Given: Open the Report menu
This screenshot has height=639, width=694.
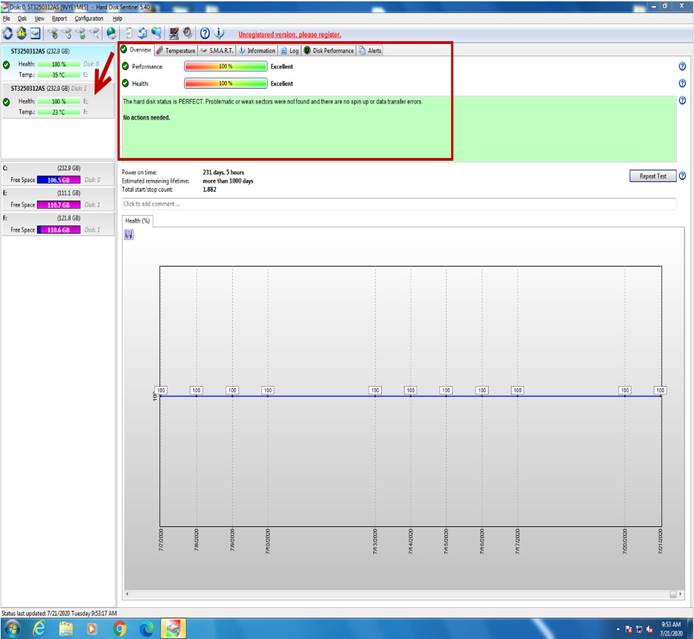Looking at the screenshot, I should click(x=59, y=18).
